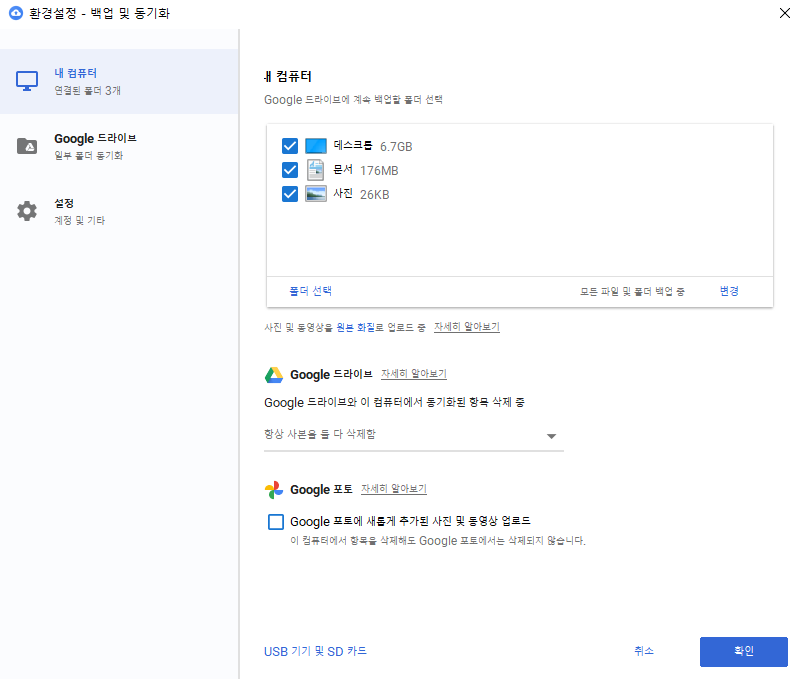The height and width of the screenshot is (679, 799).
Task: Close the 환경설정 window
Action: pyautogui.click(x=785, y=13)
